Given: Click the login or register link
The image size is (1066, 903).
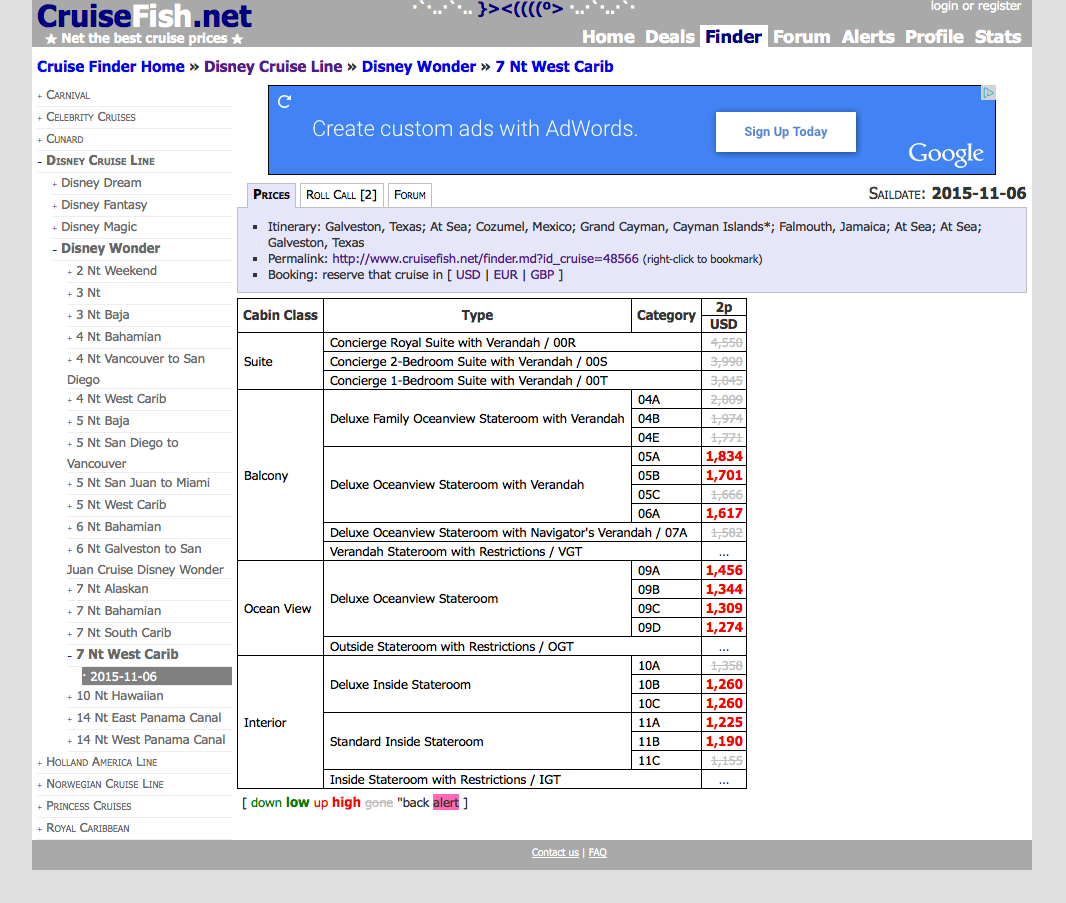Looking at the screenshot, I should tap(976, 6).
